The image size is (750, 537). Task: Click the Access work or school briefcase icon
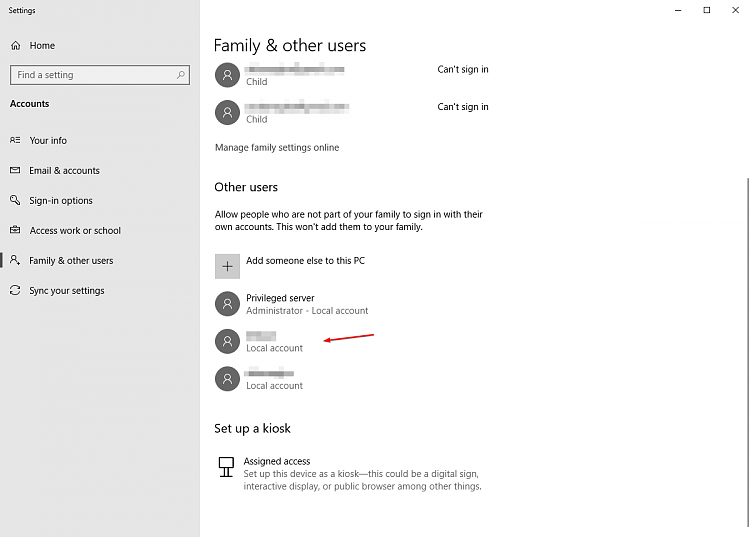tap(15, 230)
